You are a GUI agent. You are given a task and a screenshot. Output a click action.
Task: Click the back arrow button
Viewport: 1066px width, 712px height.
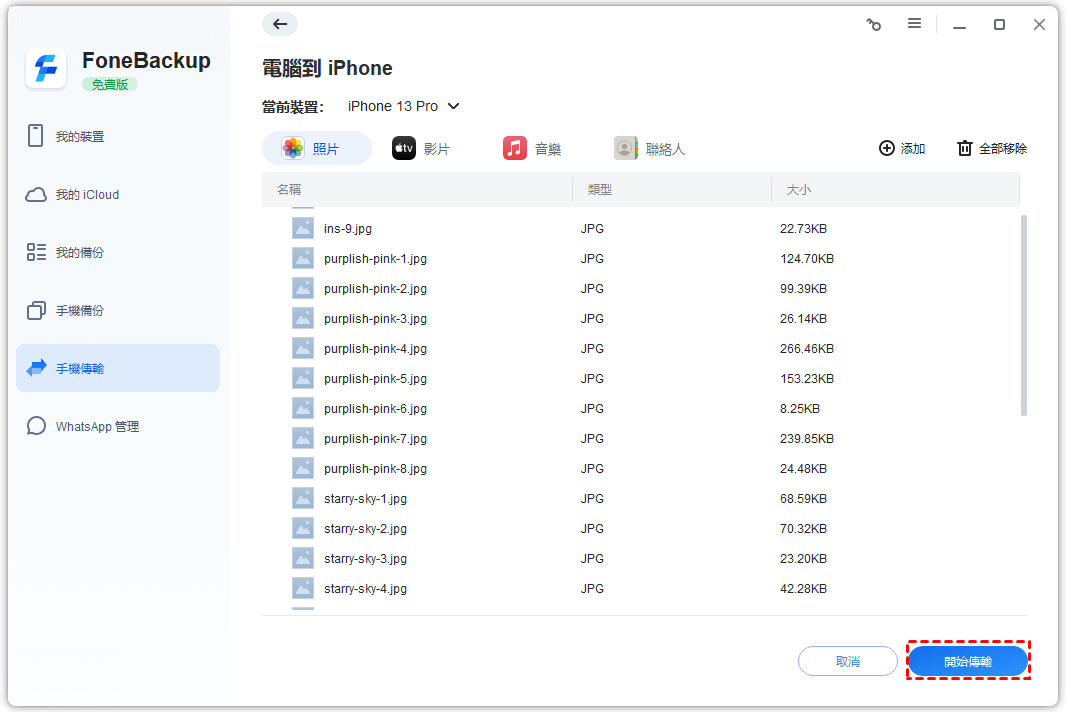point(280,25)
